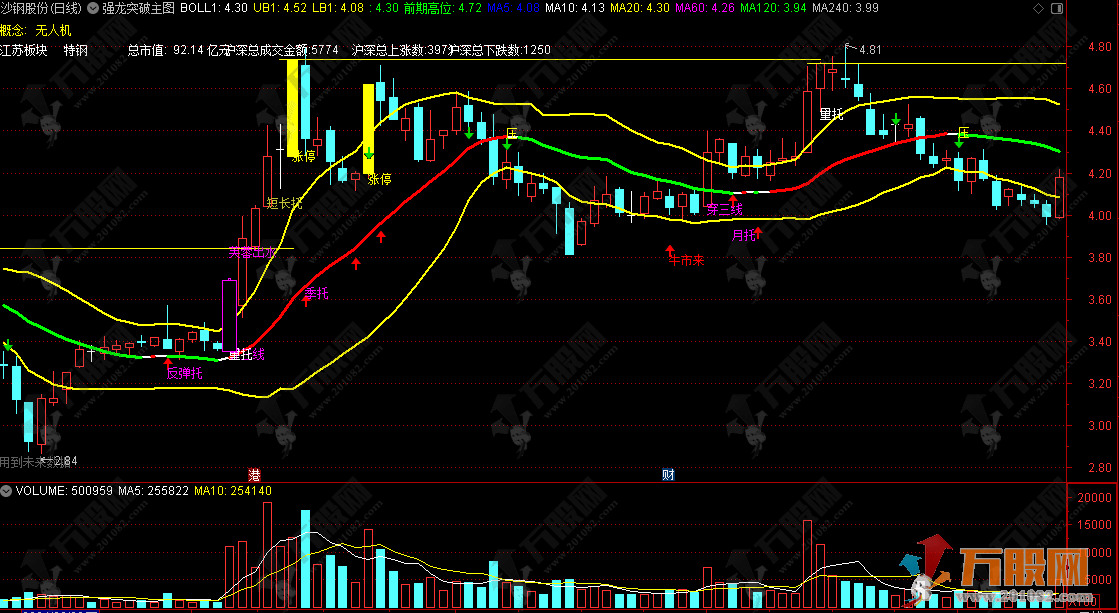Click the MA240: 3.99 readout

coord(846,9)
